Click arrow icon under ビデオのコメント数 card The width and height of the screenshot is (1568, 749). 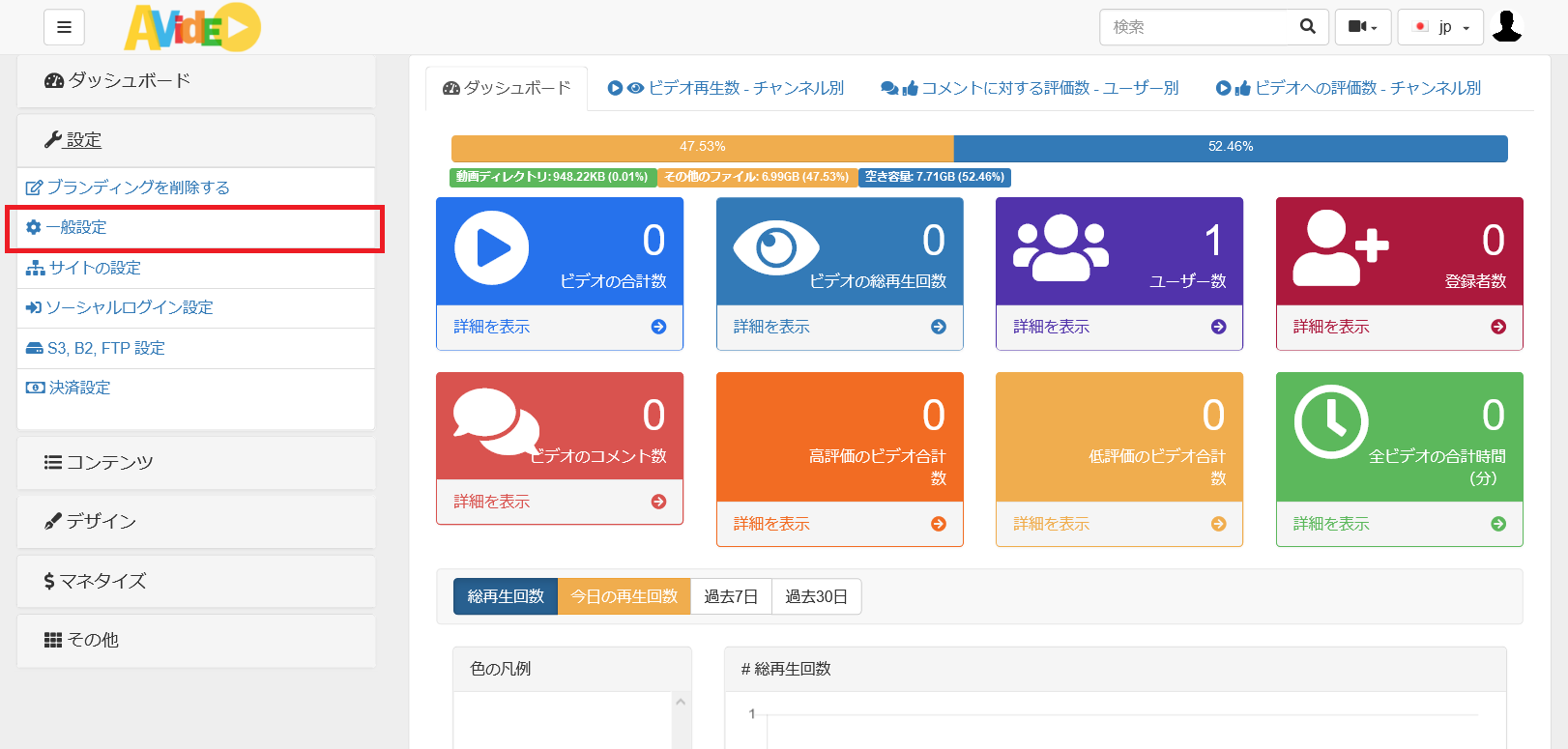(x=658, y=502)
